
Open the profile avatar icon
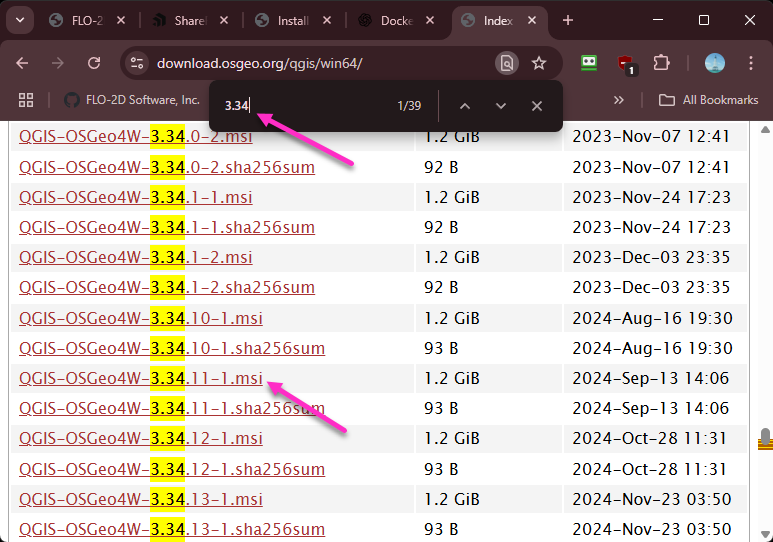(715, 63)
